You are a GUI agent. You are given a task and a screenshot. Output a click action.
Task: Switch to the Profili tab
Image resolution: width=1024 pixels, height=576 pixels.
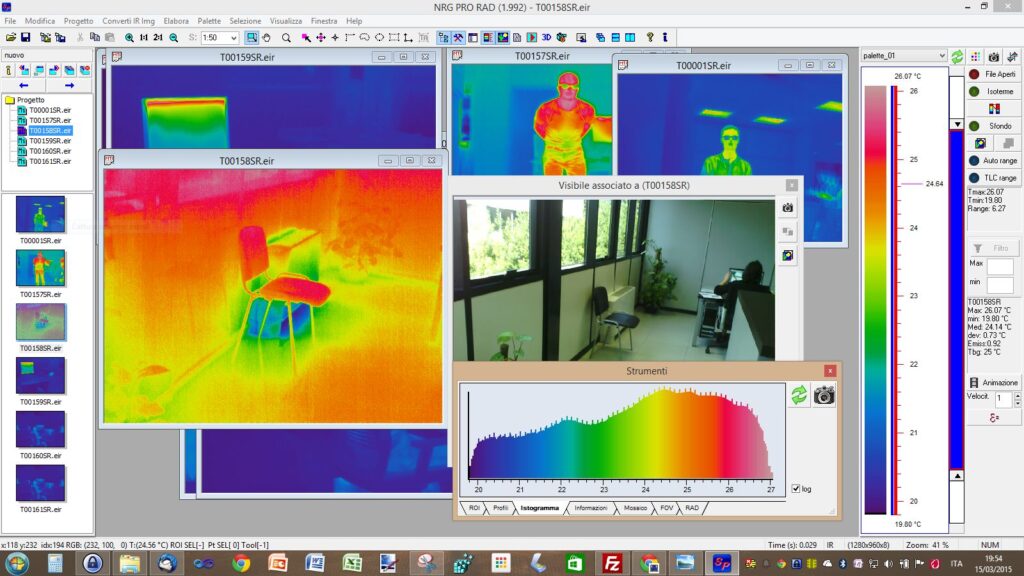(x=500, y=507)
